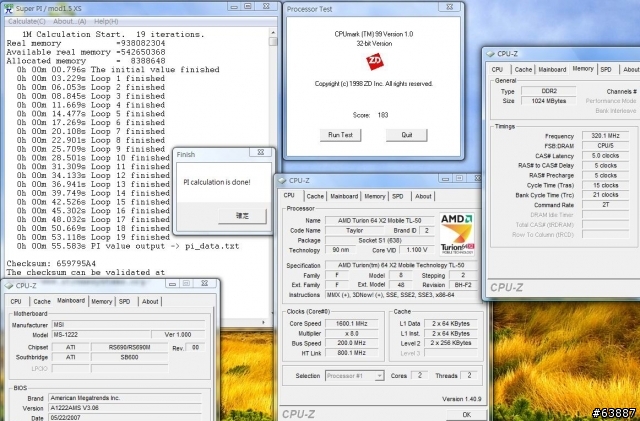Switch to About tab in CPU-Z processor window

(x=423, y=196)
